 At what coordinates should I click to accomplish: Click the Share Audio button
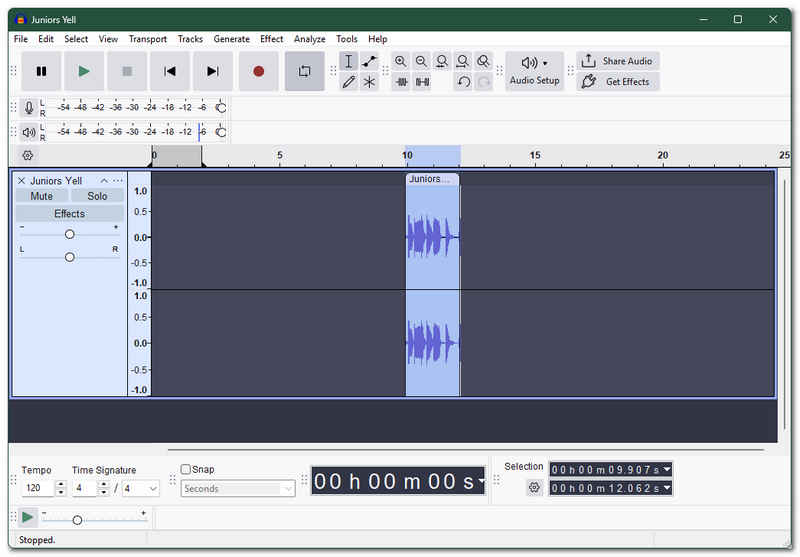(618, 61)
